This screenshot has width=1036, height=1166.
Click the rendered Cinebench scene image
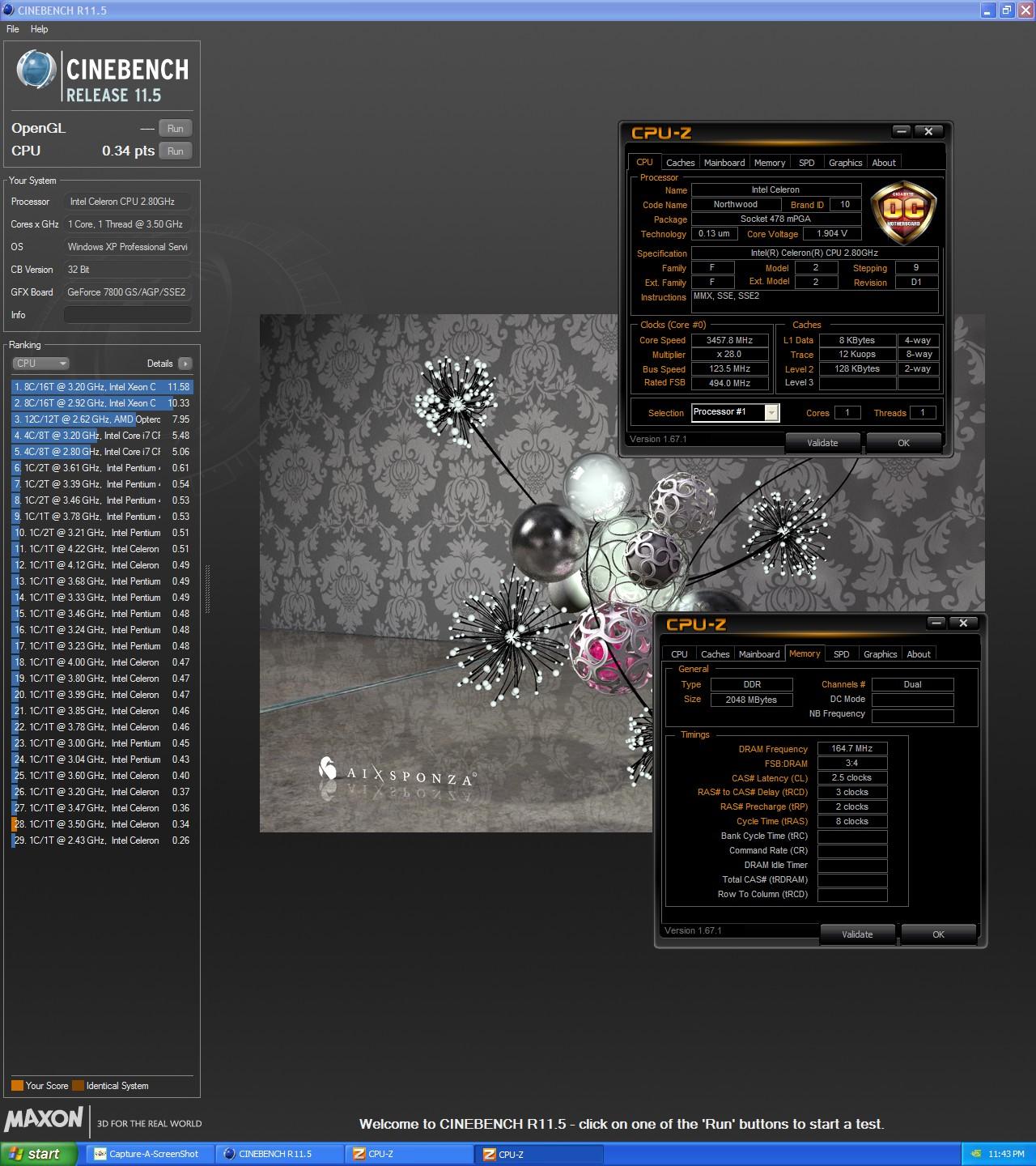click(622, 573)
